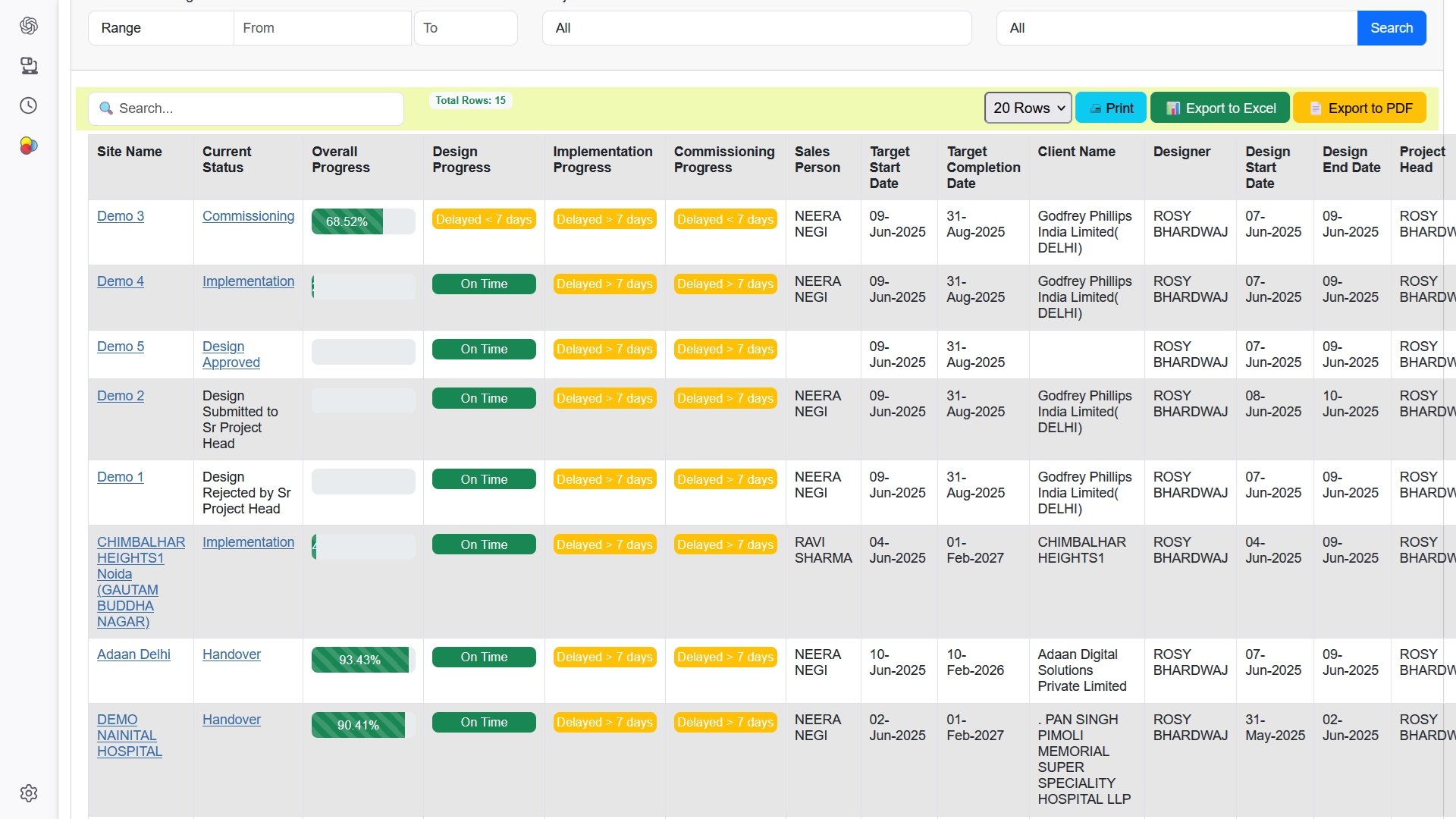This screenshot has height=819, width=1456.
Task: Click the Excel icon on Export to Excel
Action: point(1171,108)
